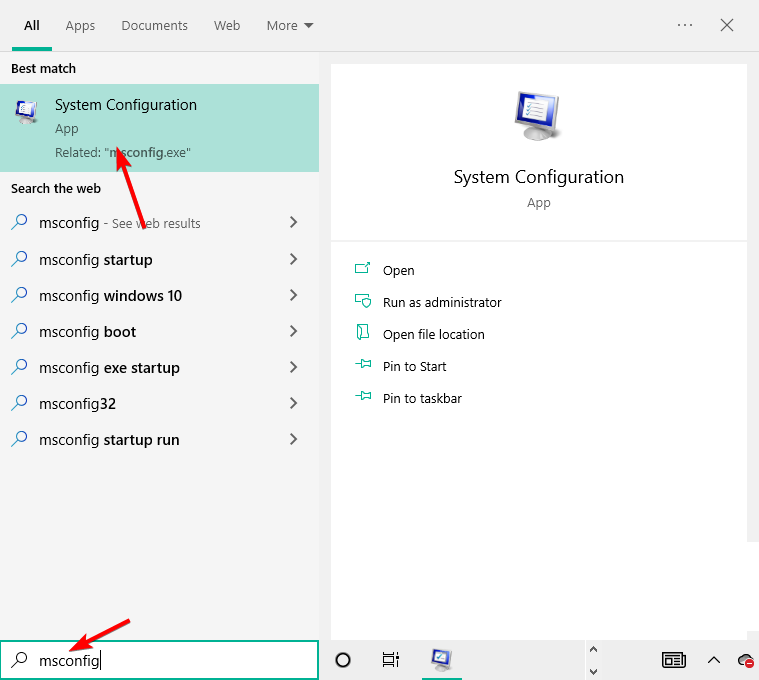759x680 pixels.
Task: Expand the More dropdown
Action: 289,26
